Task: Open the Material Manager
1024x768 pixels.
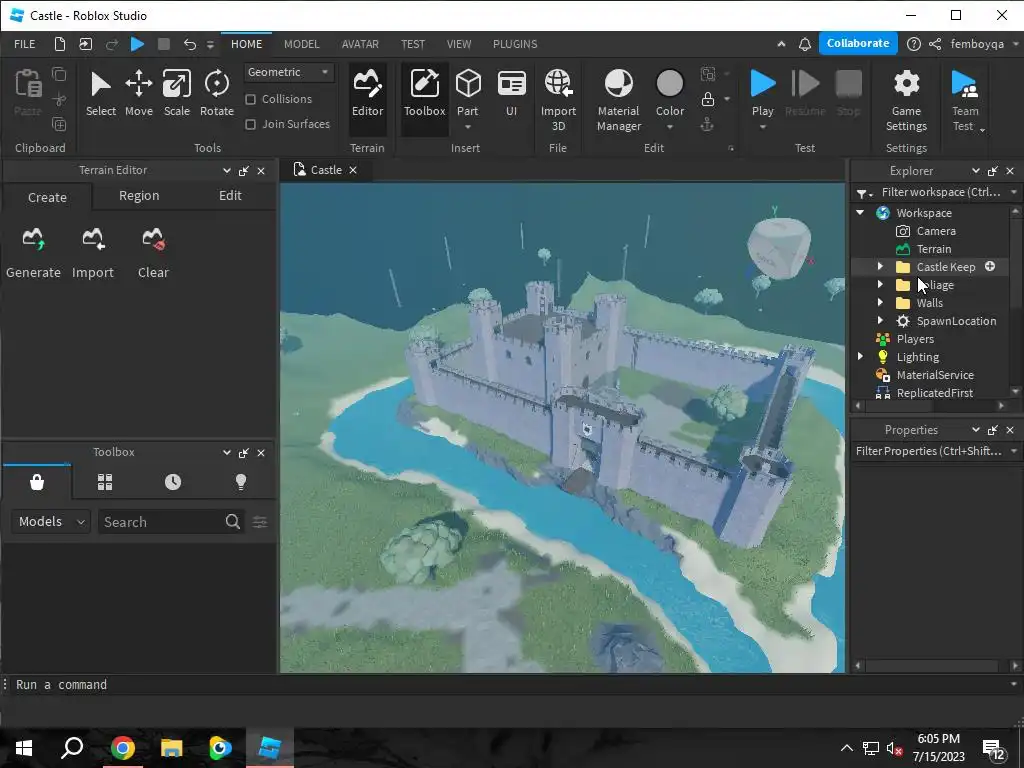Action: pyautogui.click(x=618, y=101)
